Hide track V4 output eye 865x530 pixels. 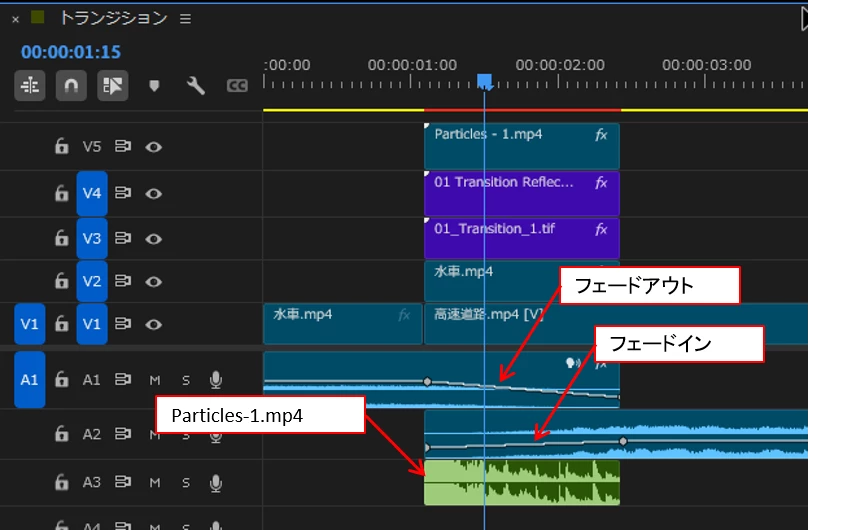153,194
